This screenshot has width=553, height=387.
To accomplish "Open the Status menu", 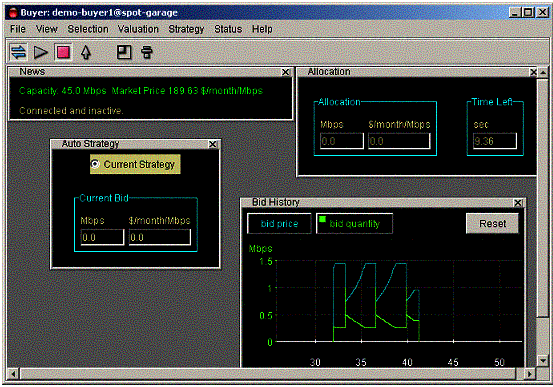I will pyautogui.click(x=228, y=29).
